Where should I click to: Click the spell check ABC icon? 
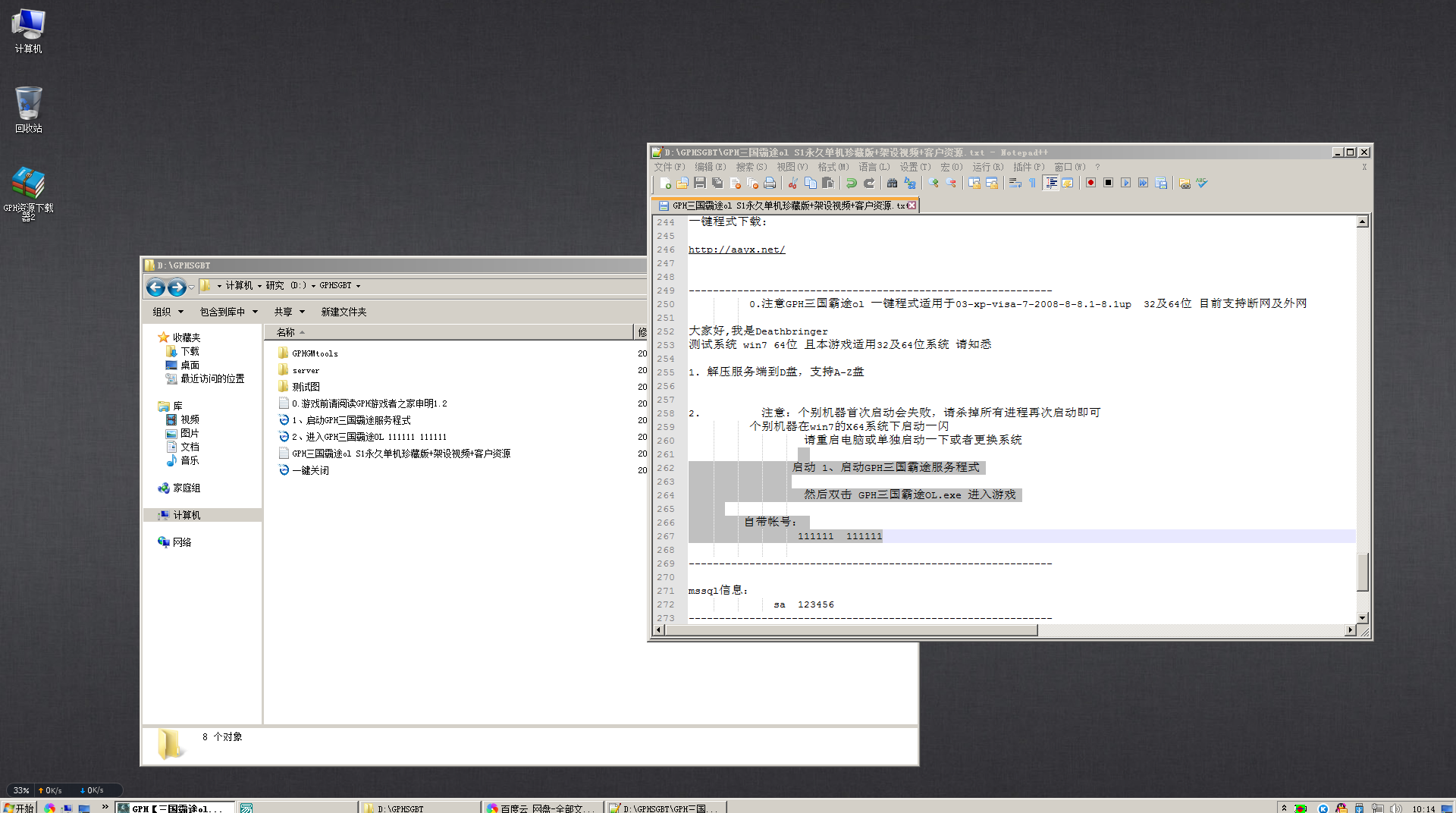point(1202,184)
